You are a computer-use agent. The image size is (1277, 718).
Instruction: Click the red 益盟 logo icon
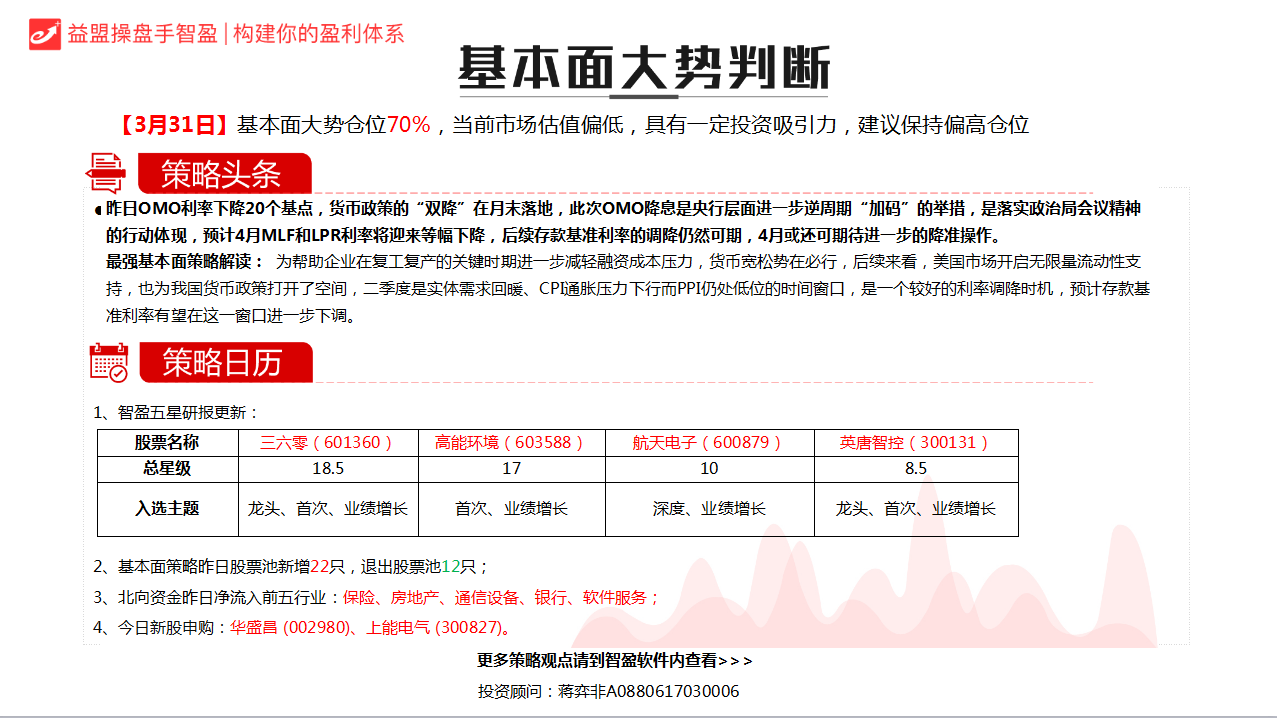45,33
